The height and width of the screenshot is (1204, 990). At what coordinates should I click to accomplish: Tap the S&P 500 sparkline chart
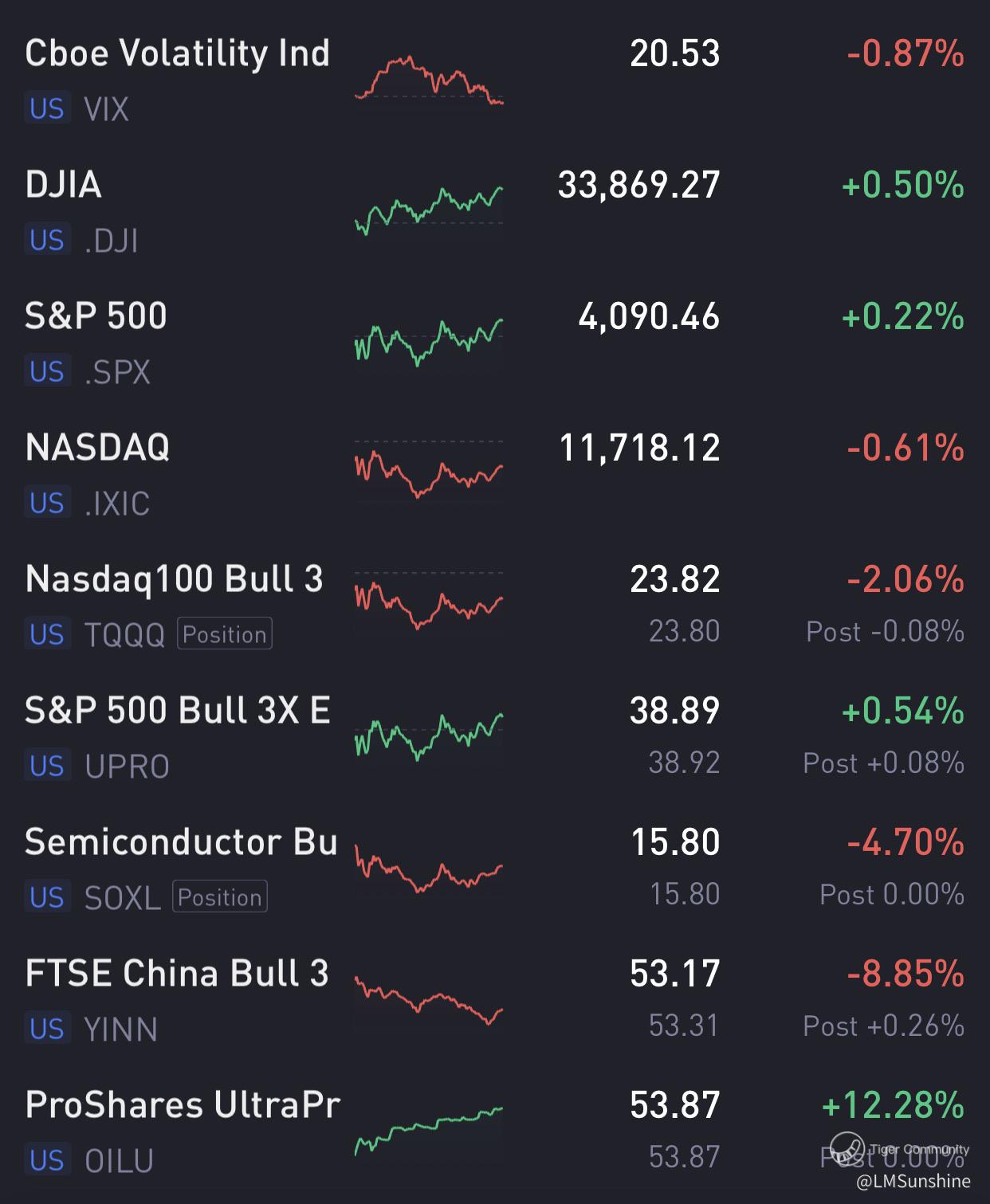pyautogui.click(x=429, y=342)
